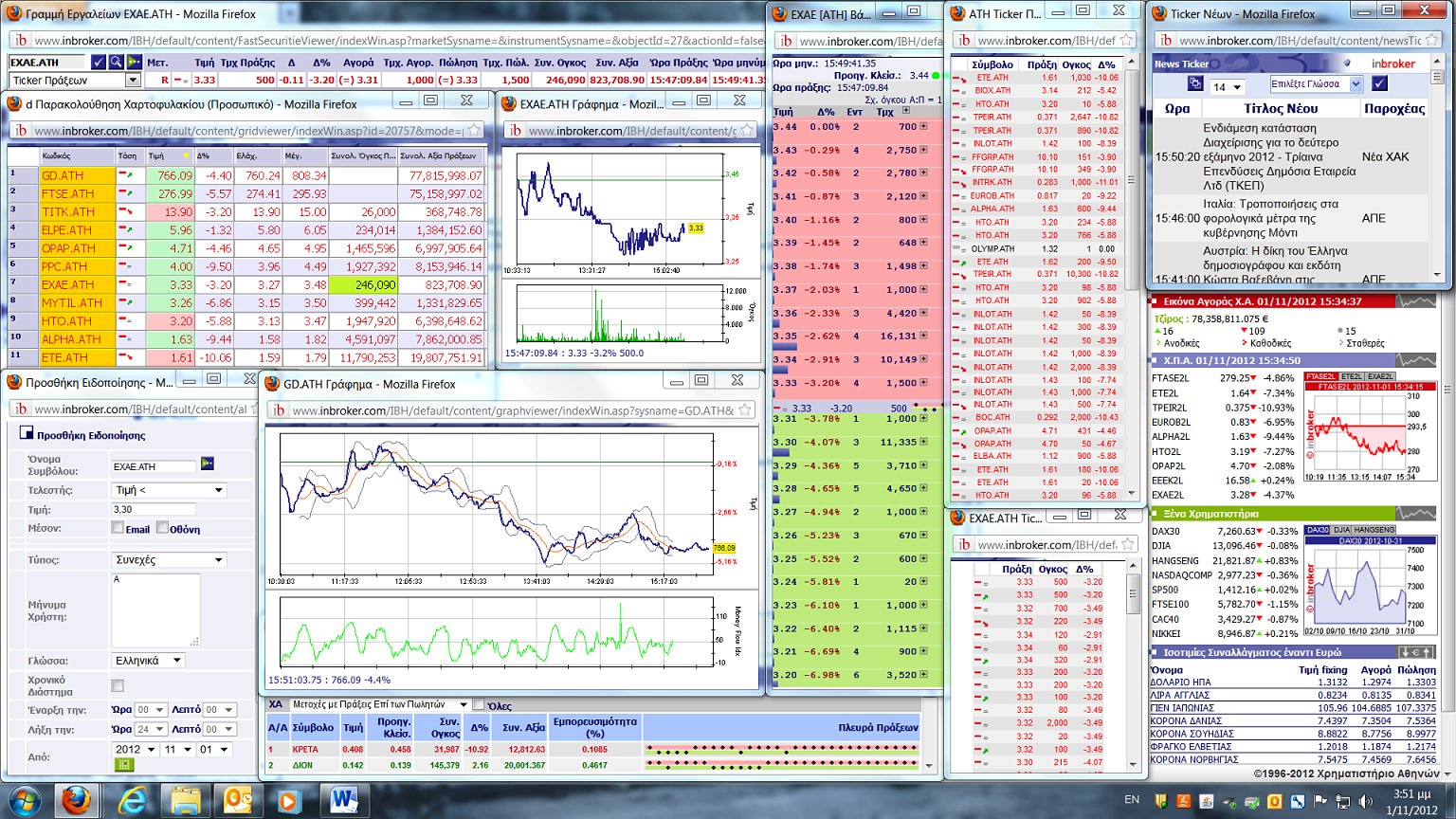1456x819 pixels.
Task: Click the Τιμή price input field in alert form
Action: [152, 509]
